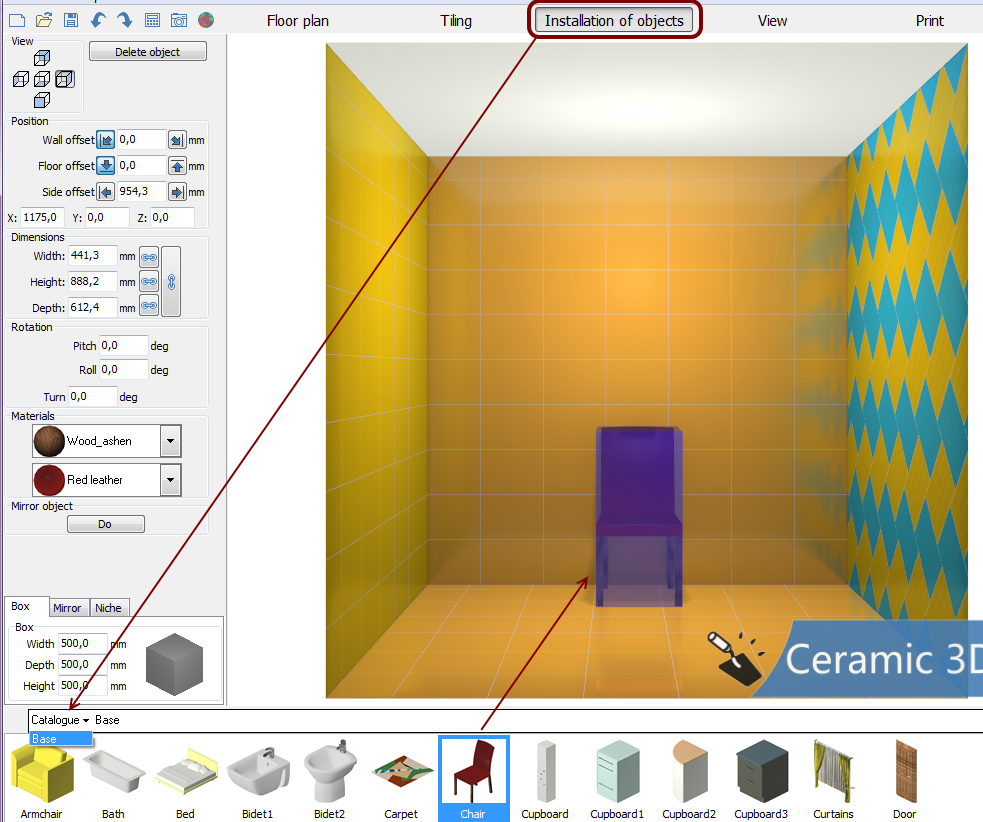983x822 pixels.
Task: Open the View tab
Action: coord(772,21)
